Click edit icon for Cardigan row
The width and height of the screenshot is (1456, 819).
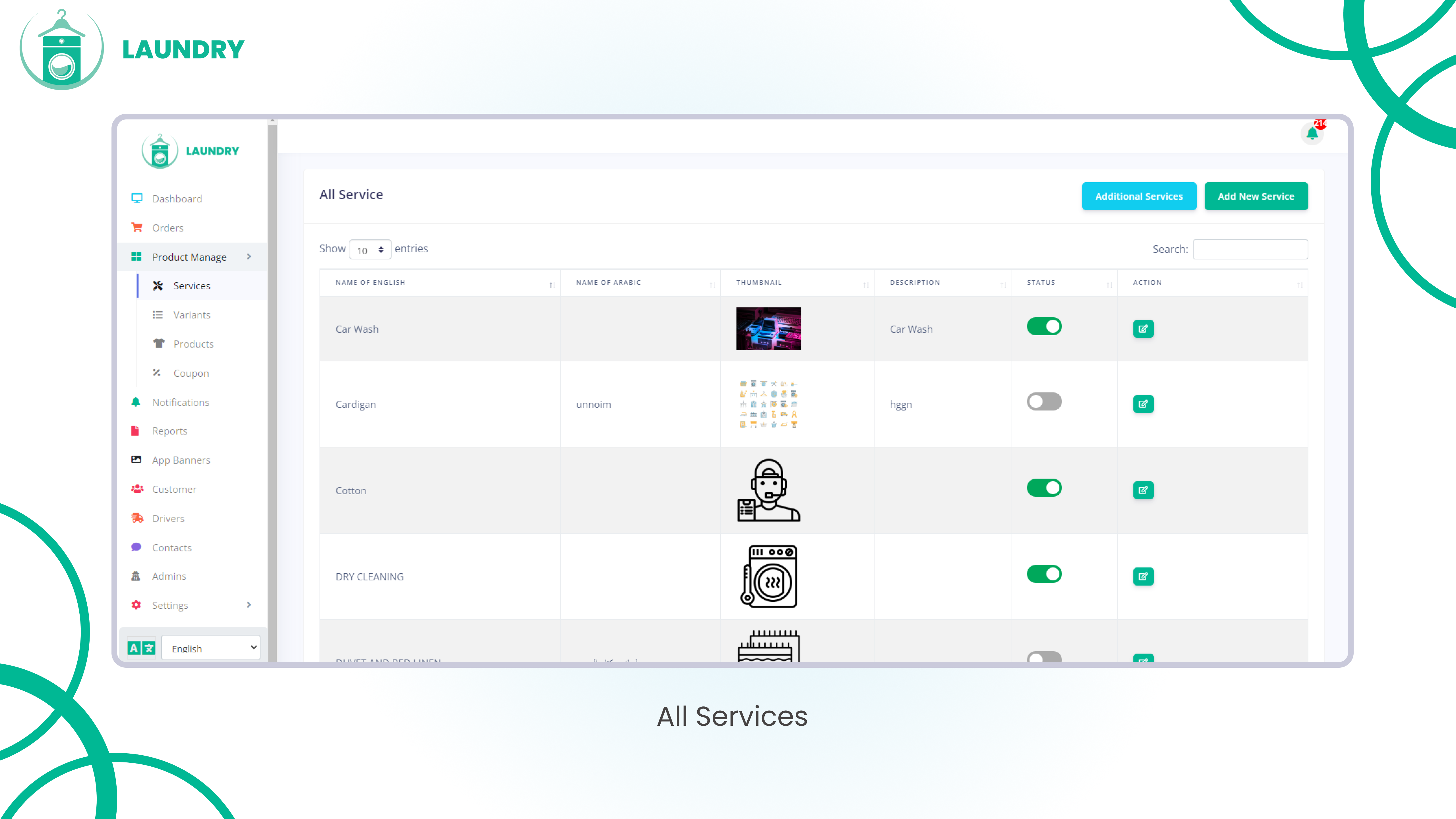pos(1143,404)
